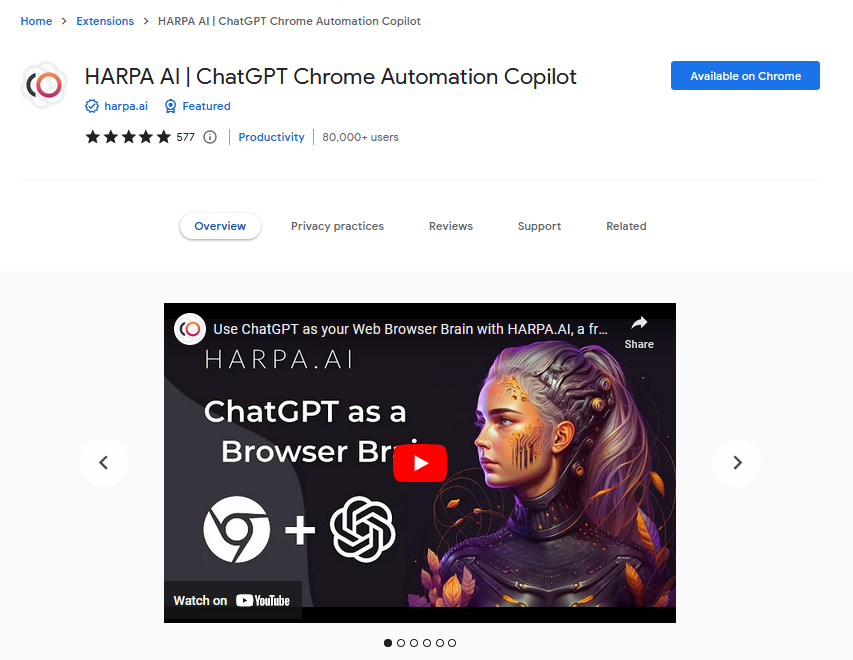
Task: Click the HARPA channel avatar in video header
Action: pos(190,329)
